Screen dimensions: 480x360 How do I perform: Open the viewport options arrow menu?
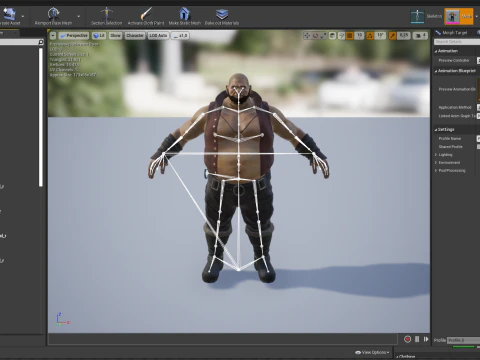click(x=53, y=35)
